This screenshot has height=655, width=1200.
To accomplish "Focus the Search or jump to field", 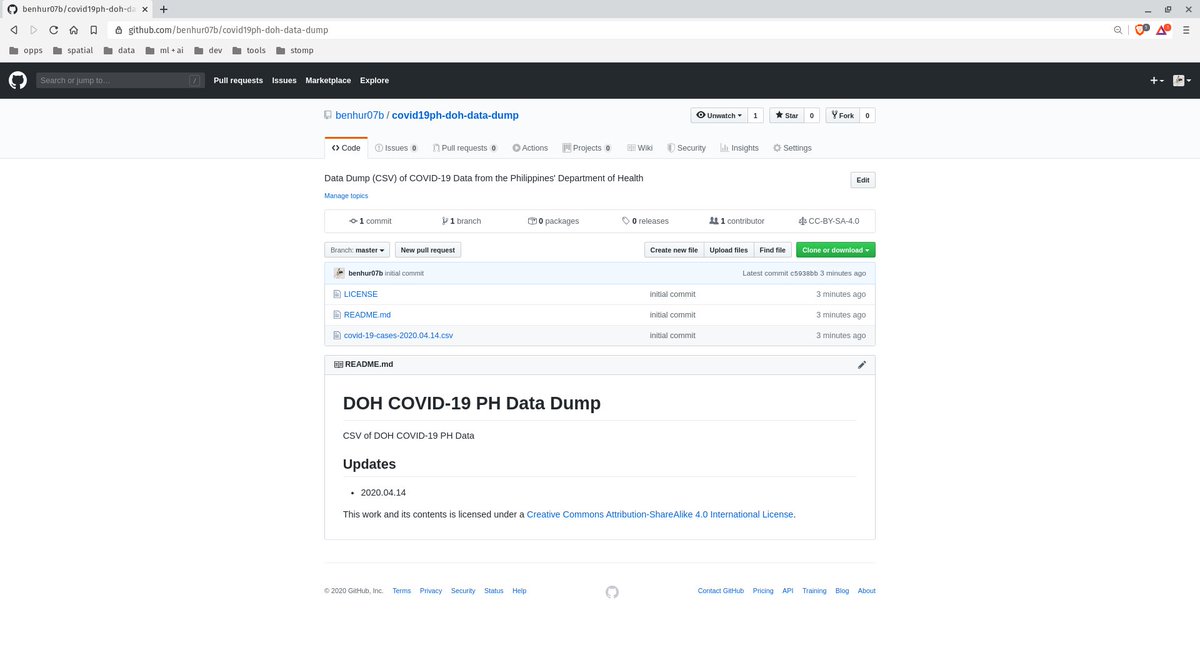I will click(120, 80).
